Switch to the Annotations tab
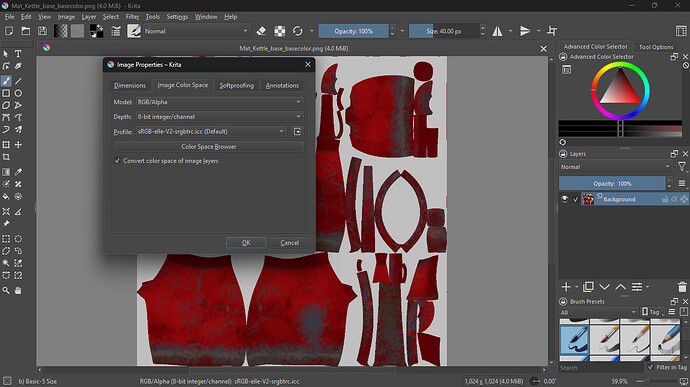 pyautogui.click(x=282, y=85)
